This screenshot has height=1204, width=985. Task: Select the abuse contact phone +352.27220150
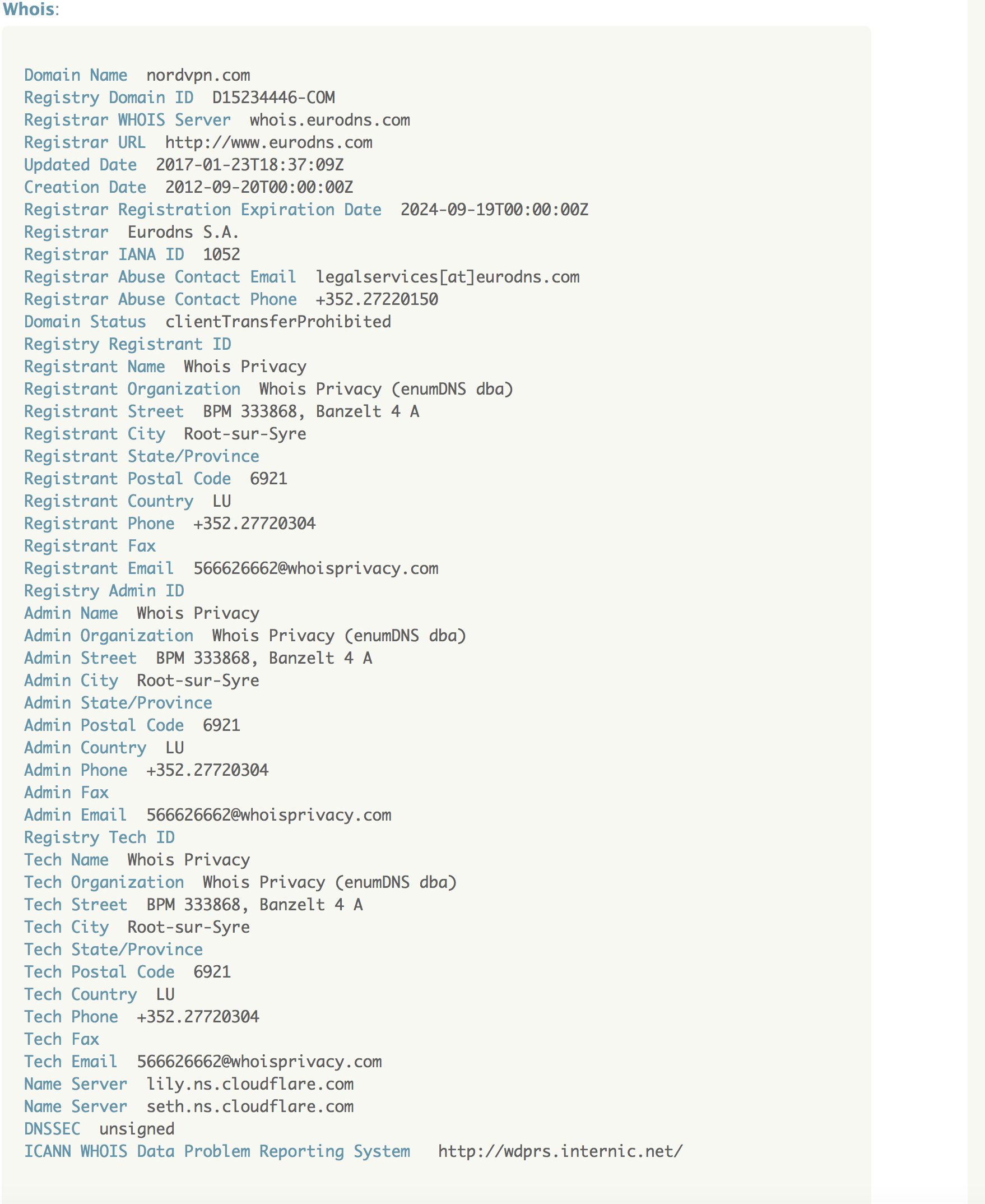tap(377, 300)
